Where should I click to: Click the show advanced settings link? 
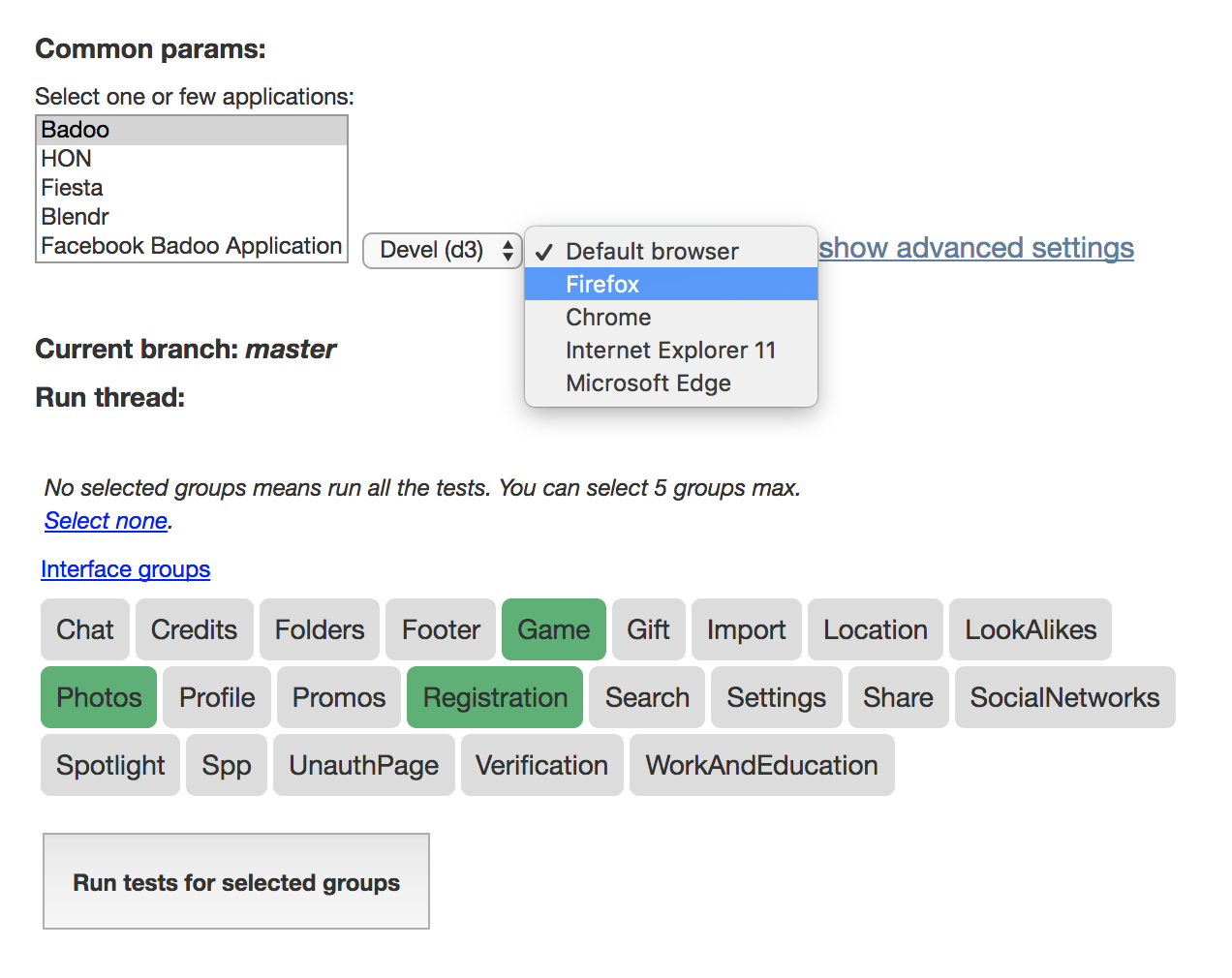[976, 248]
